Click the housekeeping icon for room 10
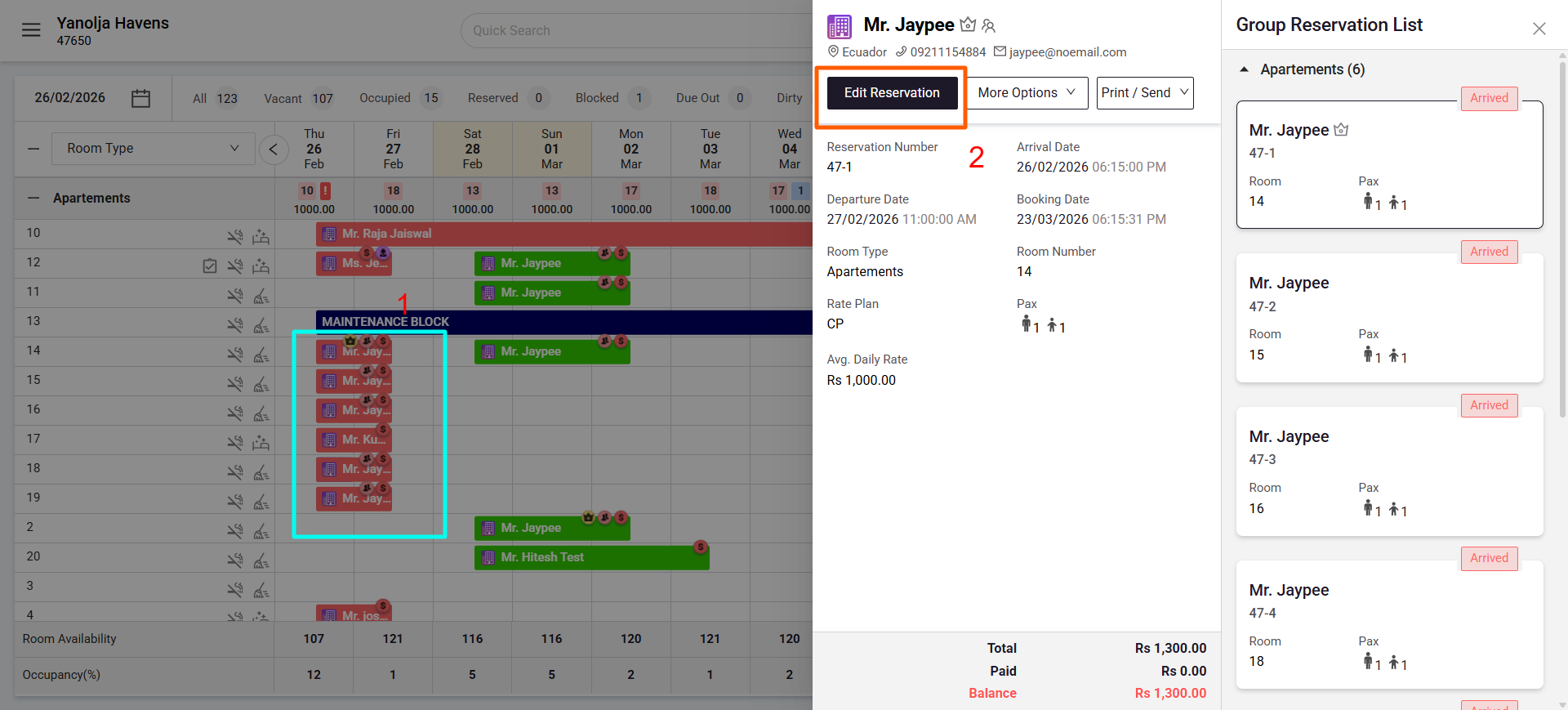Image resolution: width=1568 pixels, height=710 pixels. (x=261, y=237)
